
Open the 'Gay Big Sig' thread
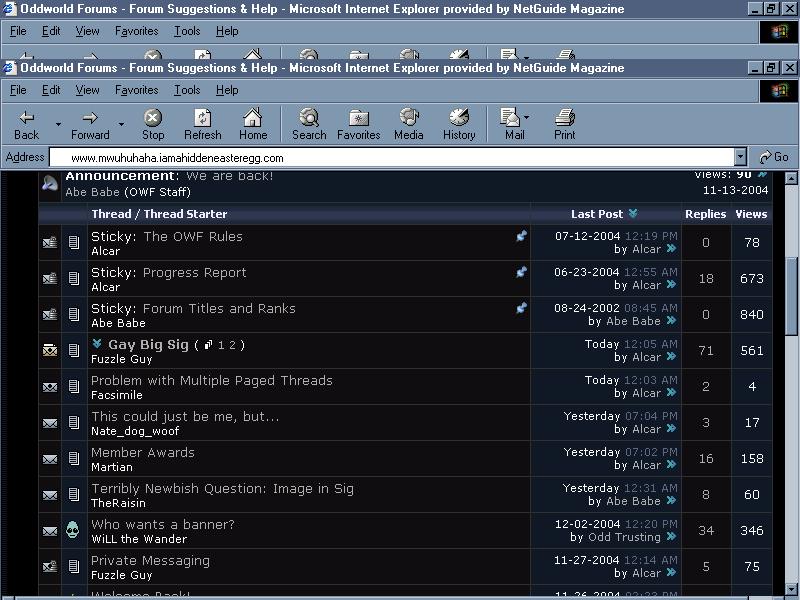click(x=148, y=345)
